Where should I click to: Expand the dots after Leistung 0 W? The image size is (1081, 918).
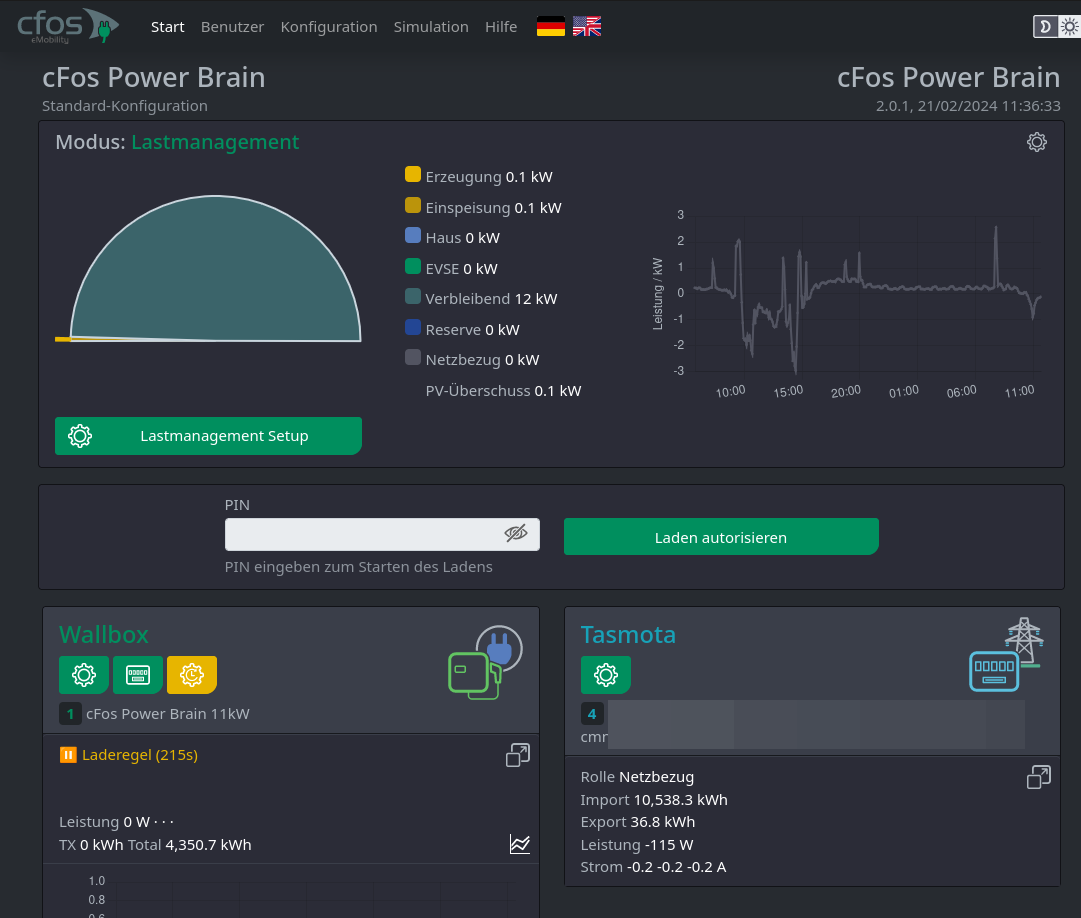[x=164, y=822]
